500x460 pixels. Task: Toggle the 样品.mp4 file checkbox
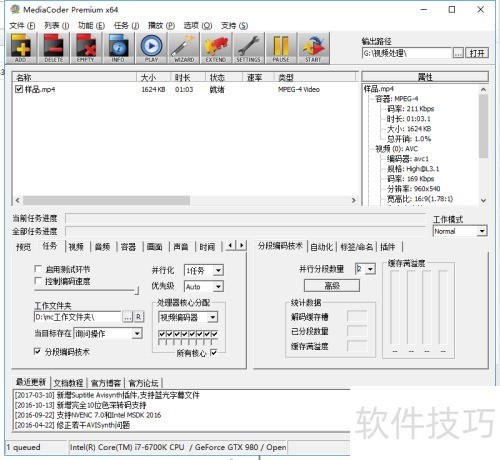tap(19, 89)
